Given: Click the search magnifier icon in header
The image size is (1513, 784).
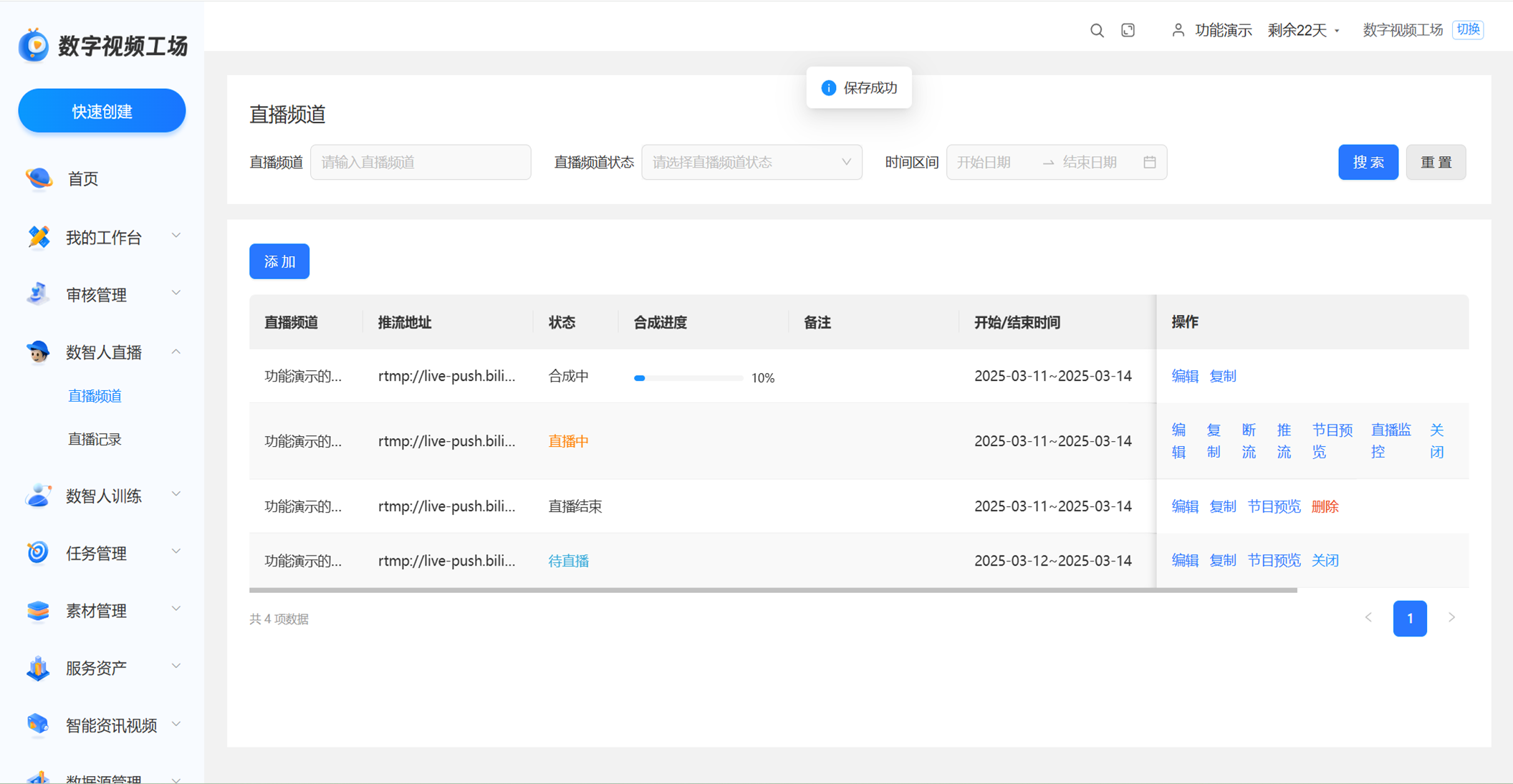Looking at the screenshot, I should (x=1097, y=31).
